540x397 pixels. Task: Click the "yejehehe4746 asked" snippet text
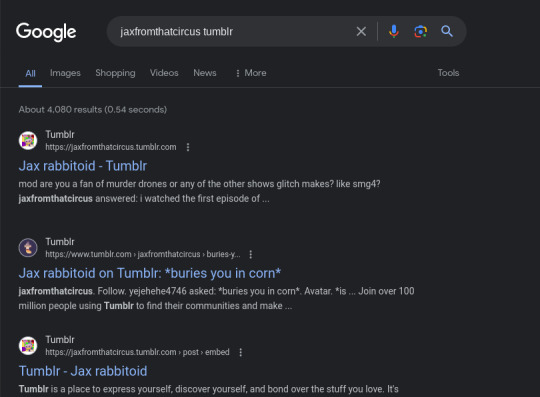(x=216, y=298)
